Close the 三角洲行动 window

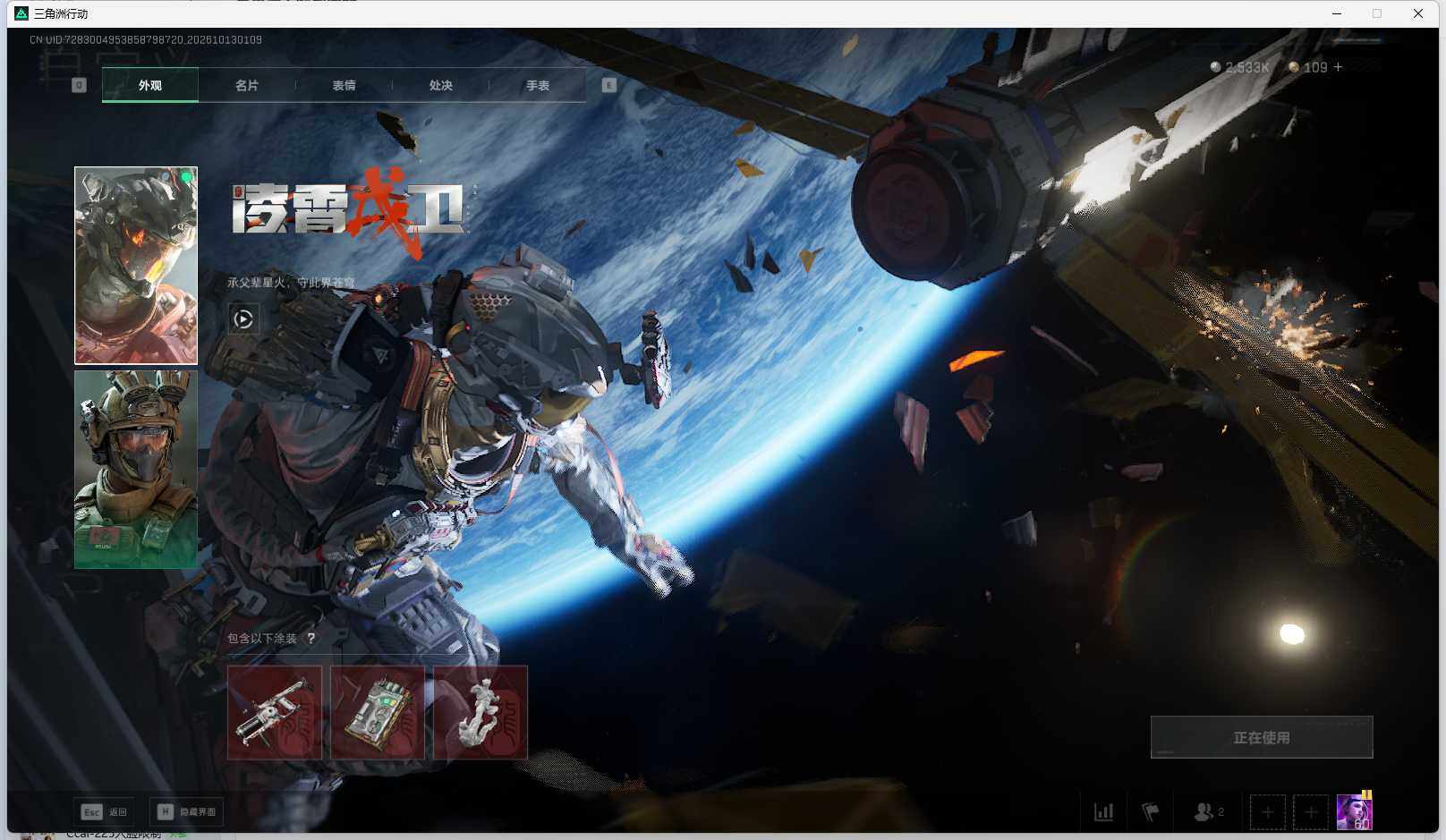[1418, 13]
